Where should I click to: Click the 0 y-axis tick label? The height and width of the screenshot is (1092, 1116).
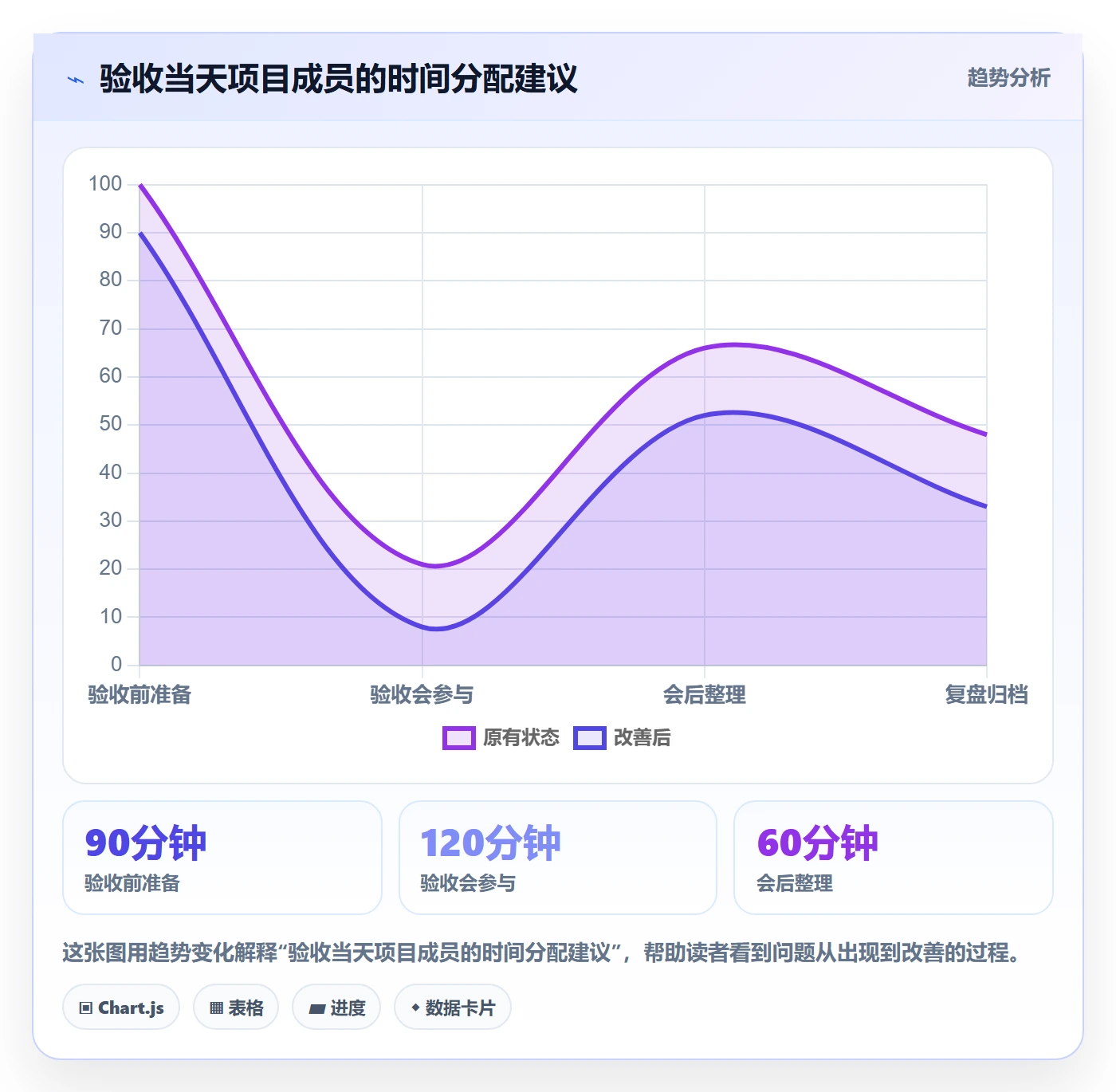tap(116, 664)
